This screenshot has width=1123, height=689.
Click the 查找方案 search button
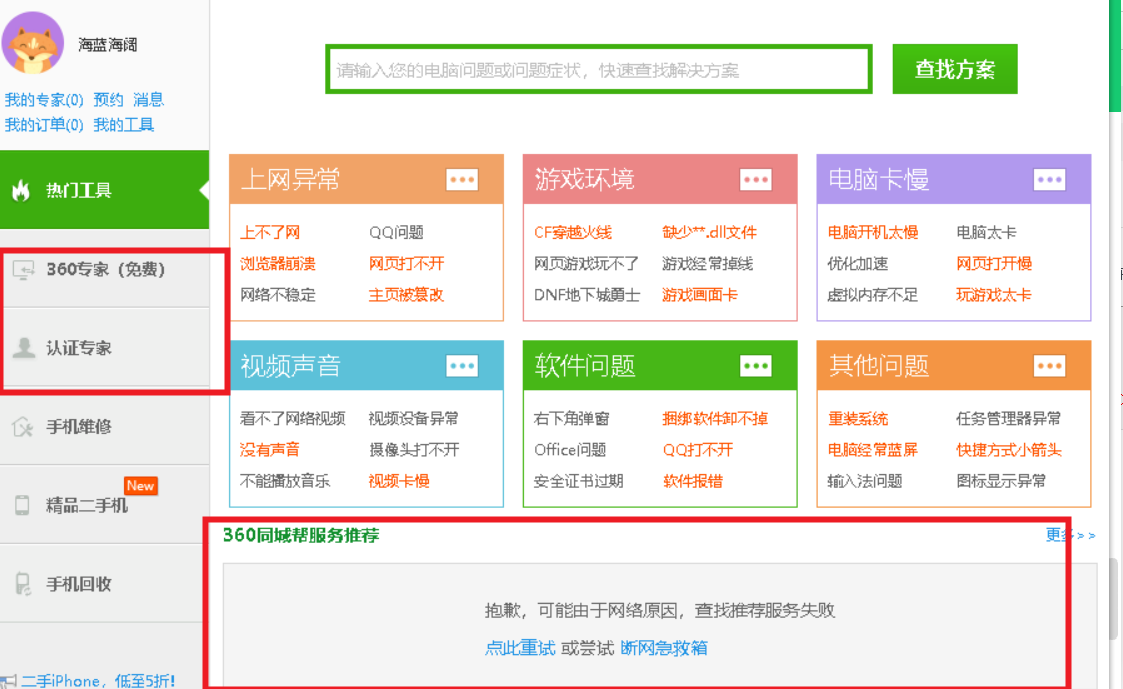pos(955,69)
